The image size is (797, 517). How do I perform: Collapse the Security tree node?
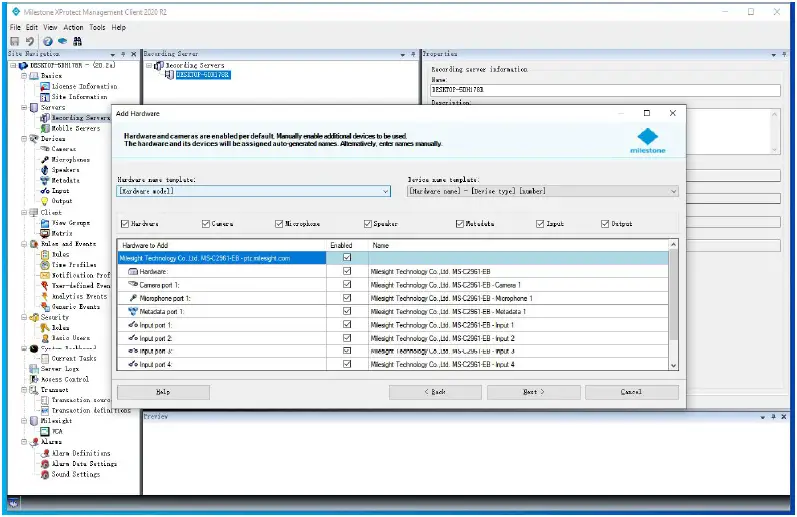point(24,317)
